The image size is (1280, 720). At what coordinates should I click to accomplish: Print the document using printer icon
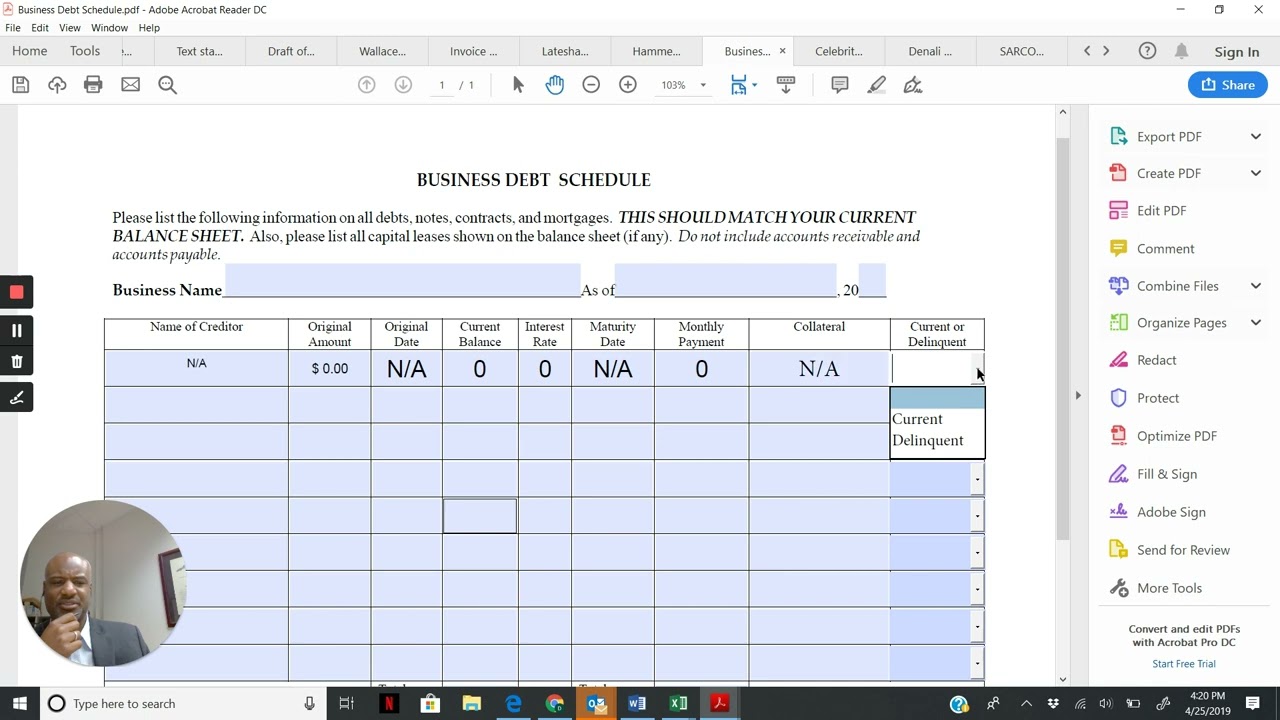93,85
